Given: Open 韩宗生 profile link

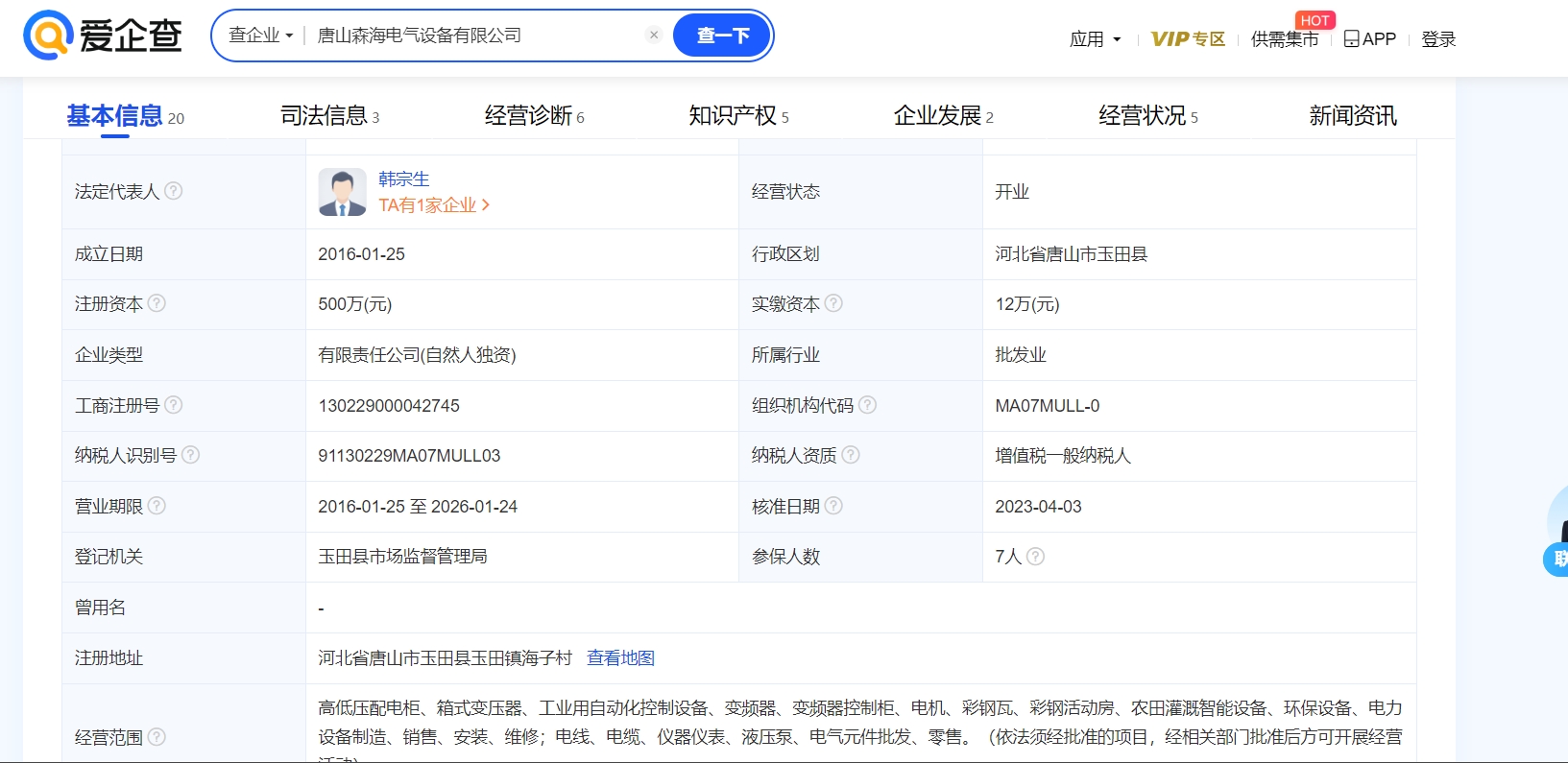Looking at the screenshot, I should coord(404,179).
